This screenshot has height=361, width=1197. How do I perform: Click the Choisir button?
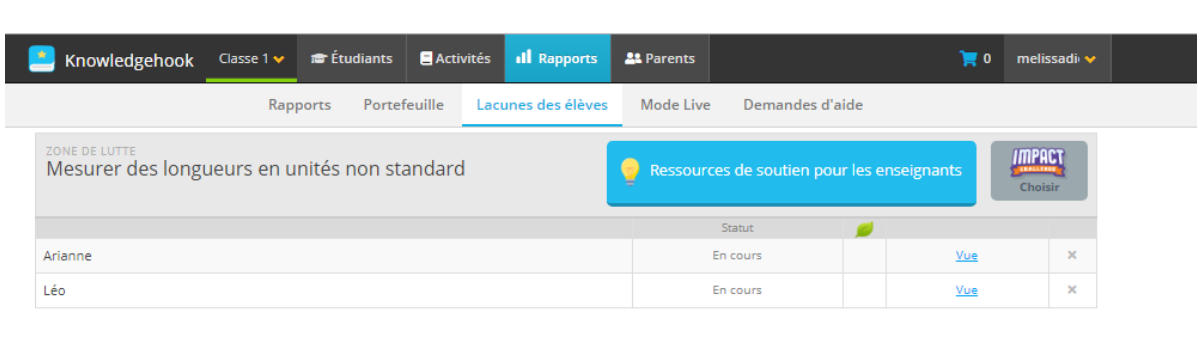1039,171
